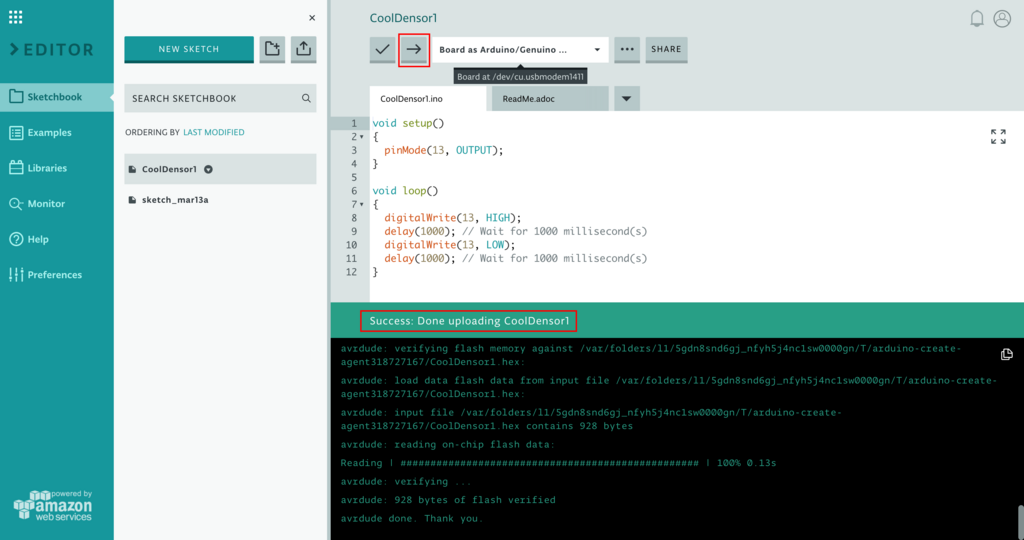Open the Arduino apps grid menu
The image size is (1024, 540).
coord(16,17)
